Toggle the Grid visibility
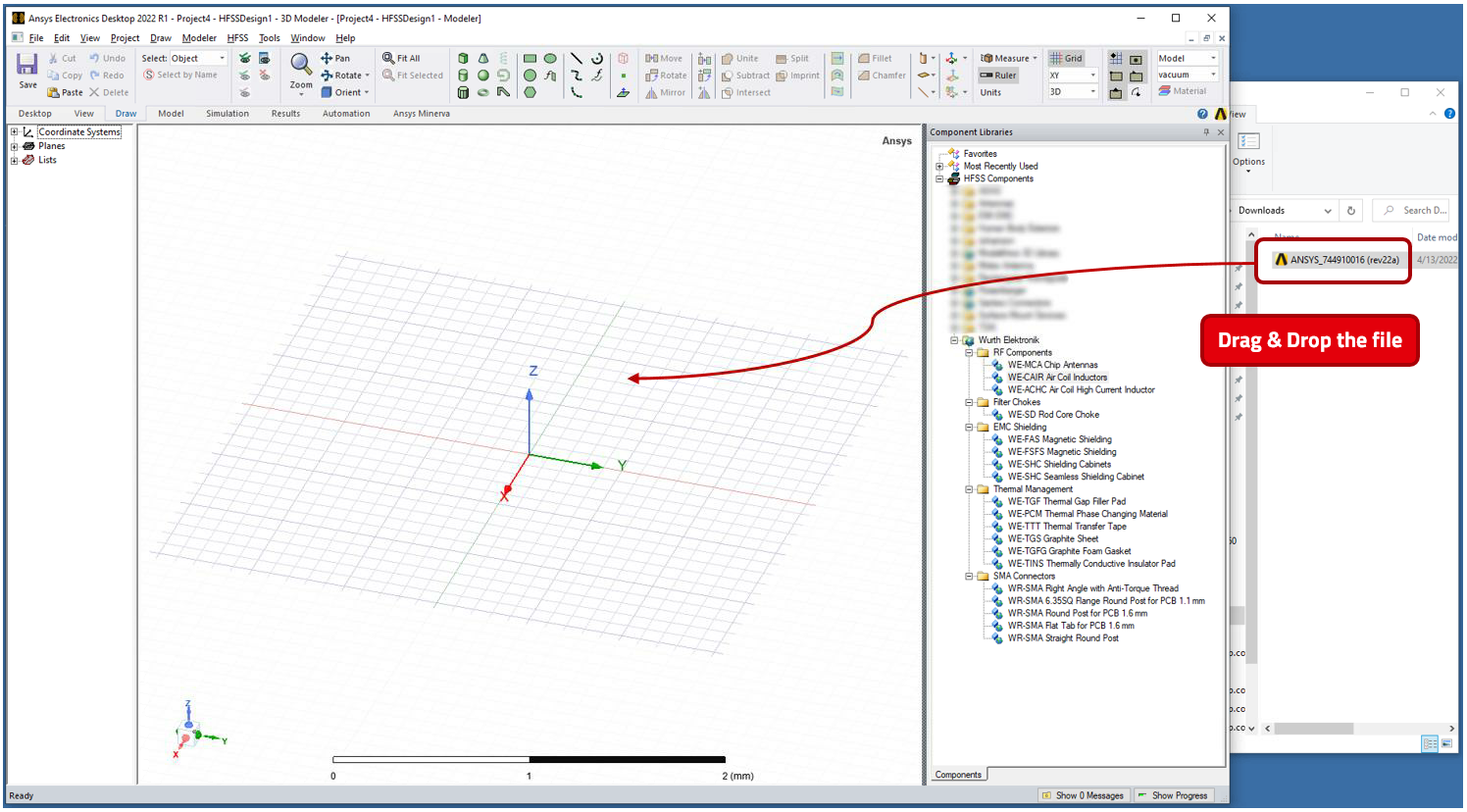This screenshot has height=812, width=1467. pos(1066,57)
